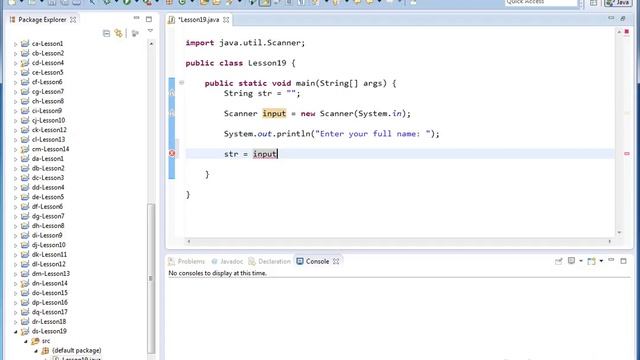The image size is (640, 360).
Task: Click the dn-Lesson14 project icon
Action: [x=25, y=283]
